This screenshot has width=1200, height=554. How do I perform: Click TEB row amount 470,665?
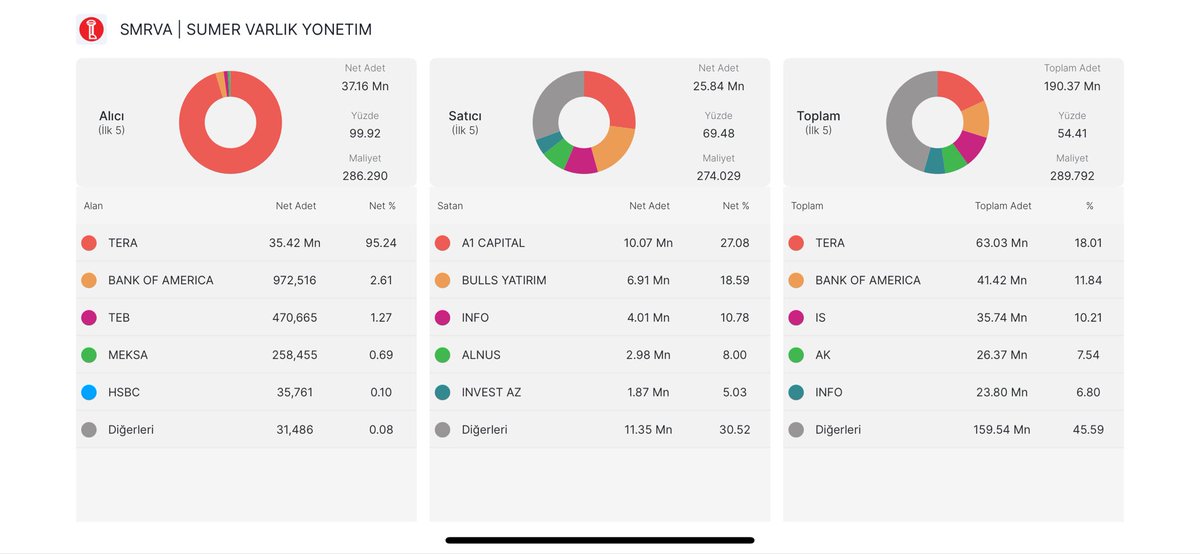click(x=293, y=318)
